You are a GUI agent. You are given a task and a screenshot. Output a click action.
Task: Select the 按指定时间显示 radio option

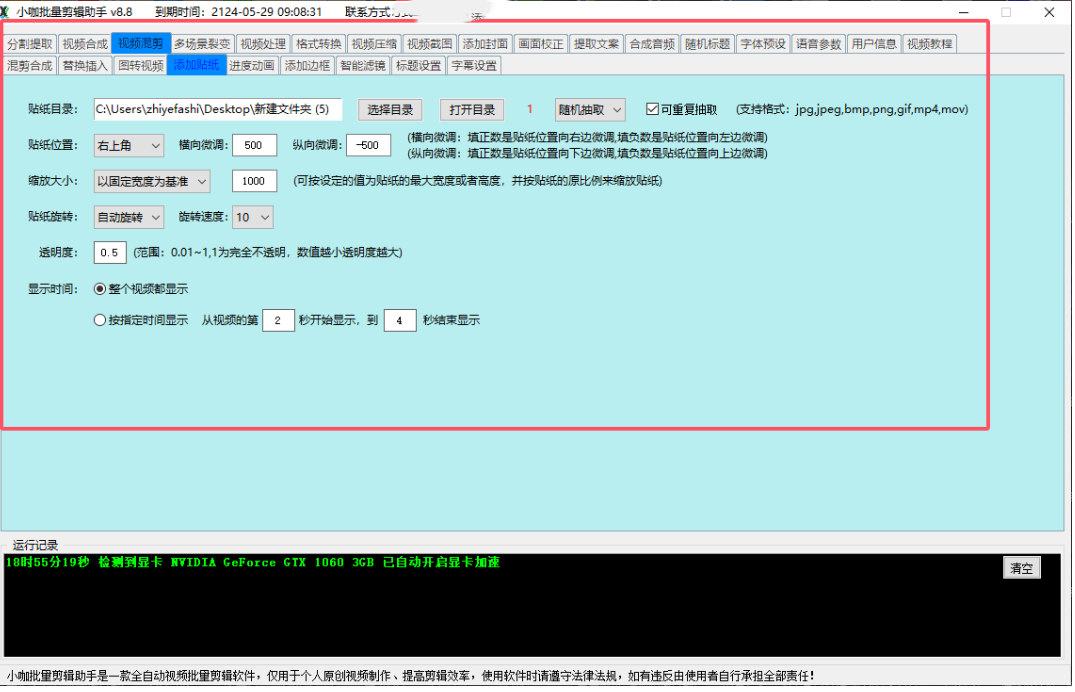coord(100,321)
